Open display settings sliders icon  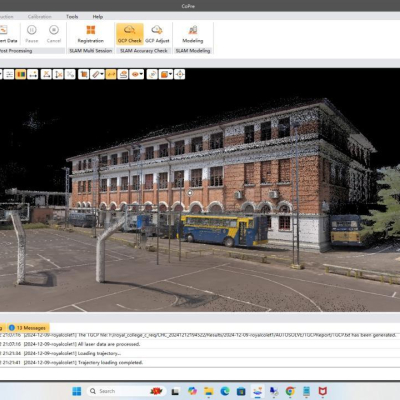[9, 74]
